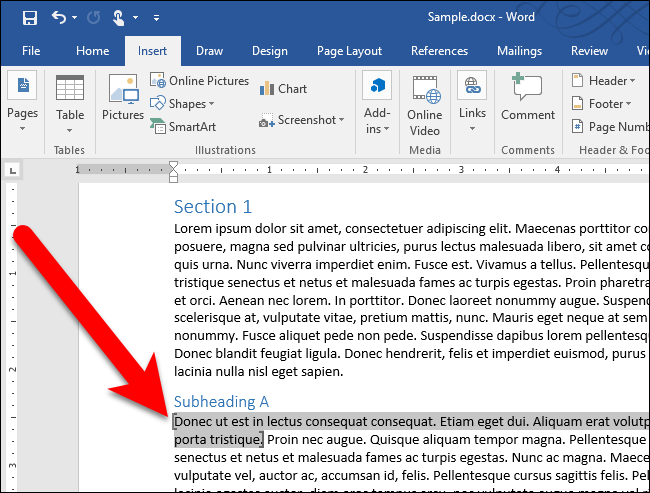650x493 pixels.
Task: Open the References tab
Action: tap(439, 51)
